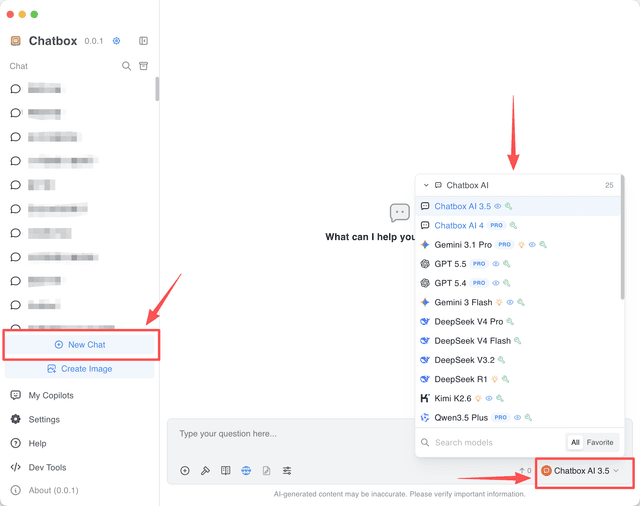
Task: Click the plus attach icon in input toolbar
Action: coord(185,471)
